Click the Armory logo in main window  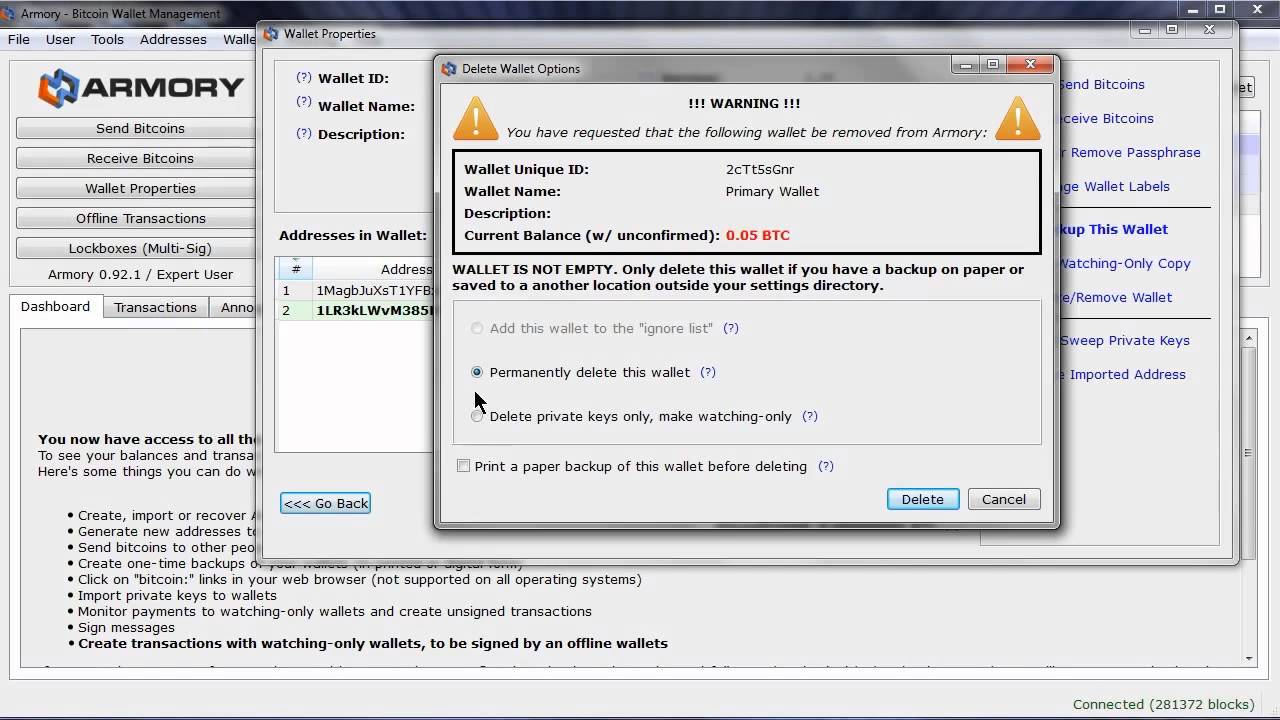[x=141, y=88]
